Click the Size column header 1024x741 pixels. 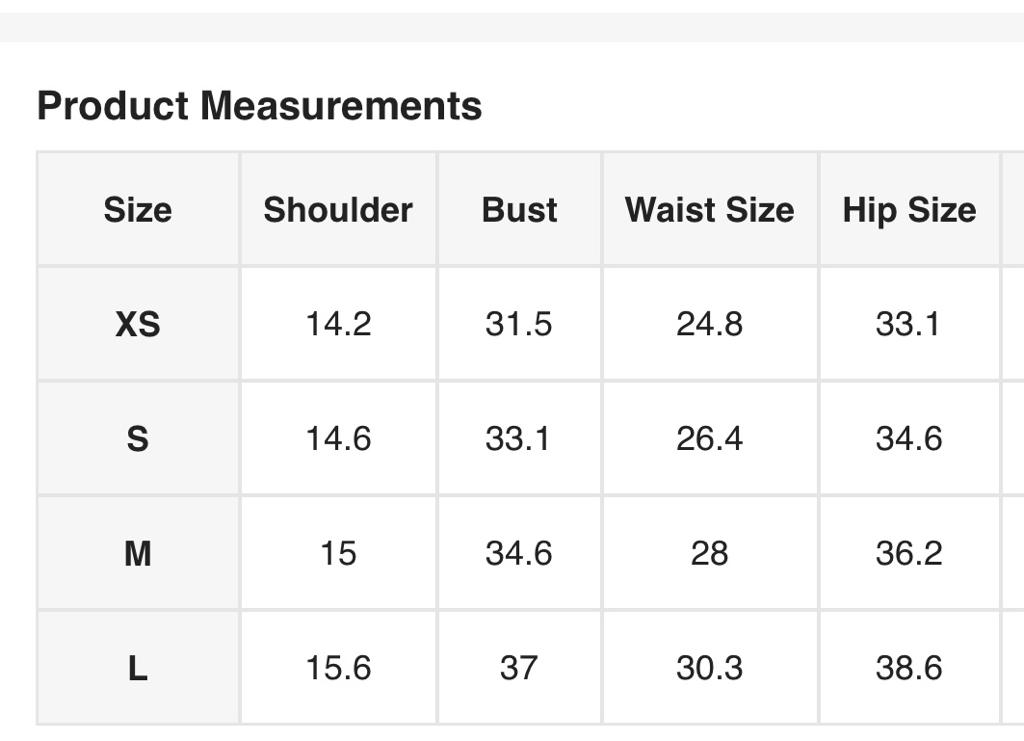point(137,210)
